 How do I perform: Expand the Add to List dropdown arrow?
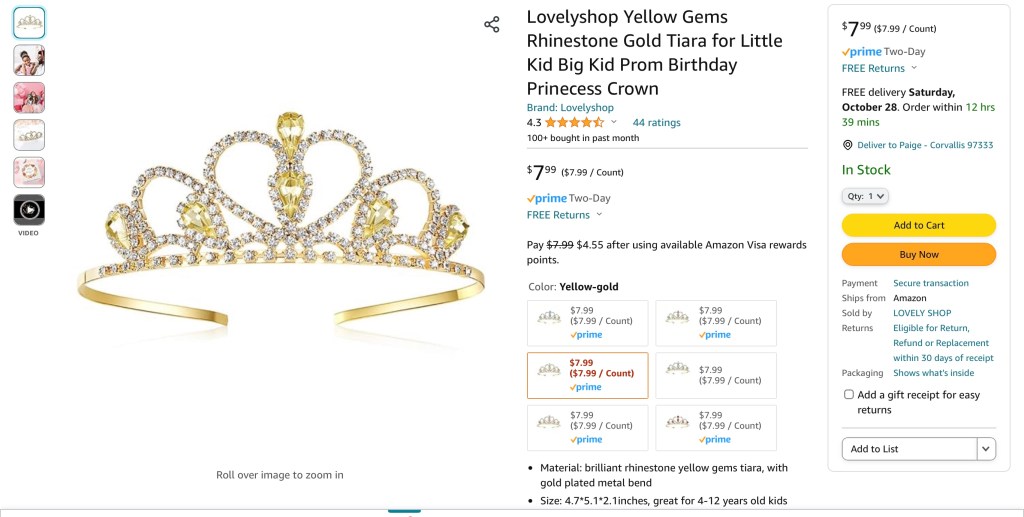[986, 449]
